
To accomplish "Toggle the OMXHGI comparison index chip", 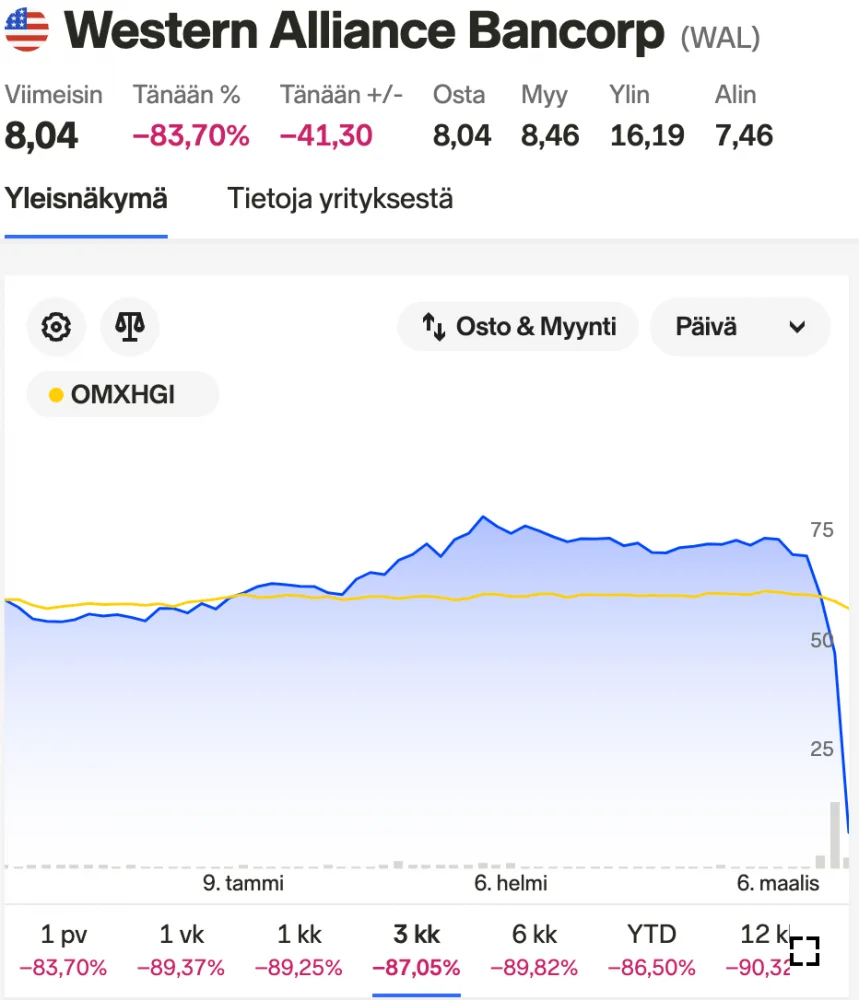I will (x=122, y=394).
